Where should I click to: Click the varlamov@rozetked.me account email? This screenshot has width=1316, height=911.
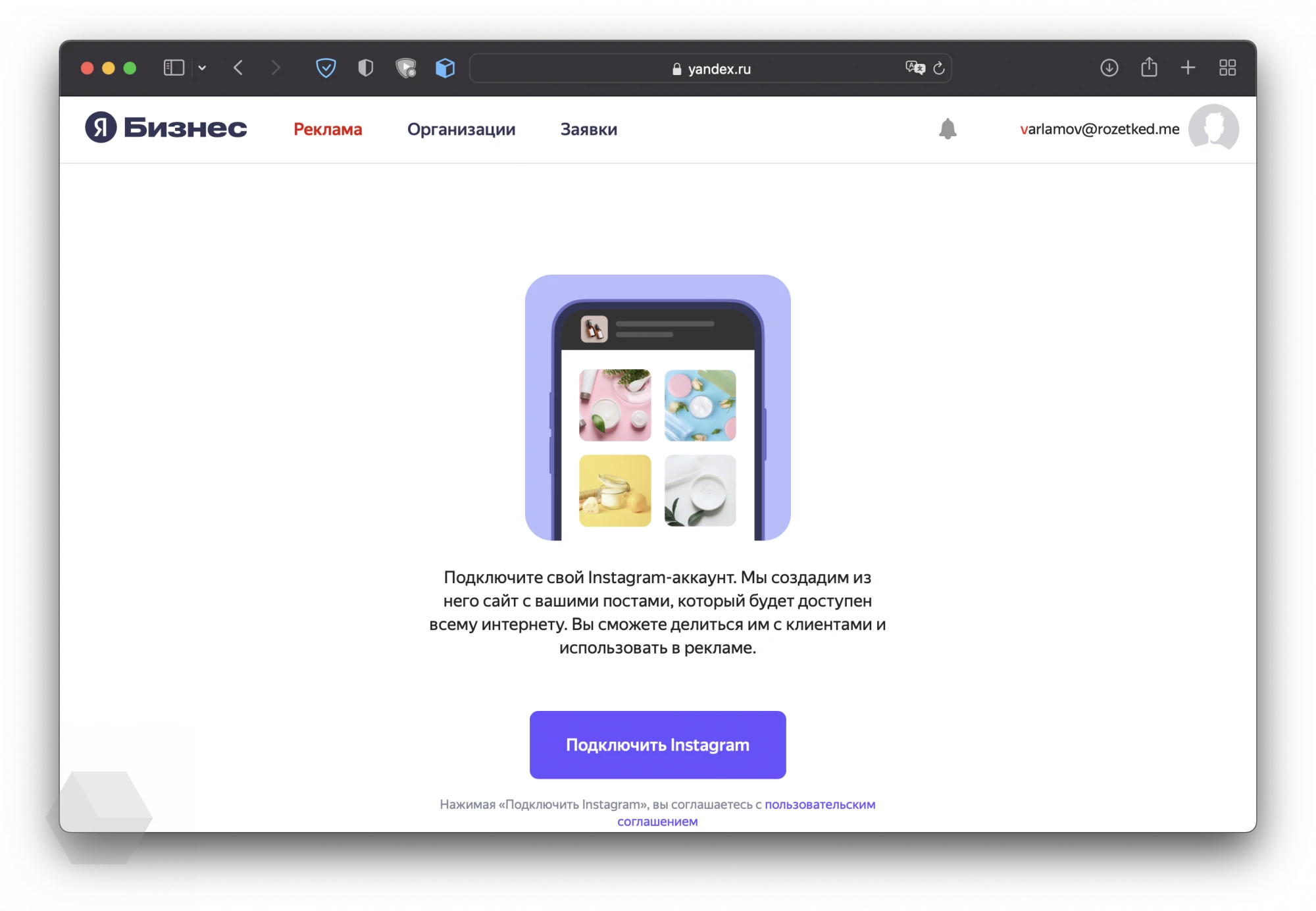click(1098, 128)
